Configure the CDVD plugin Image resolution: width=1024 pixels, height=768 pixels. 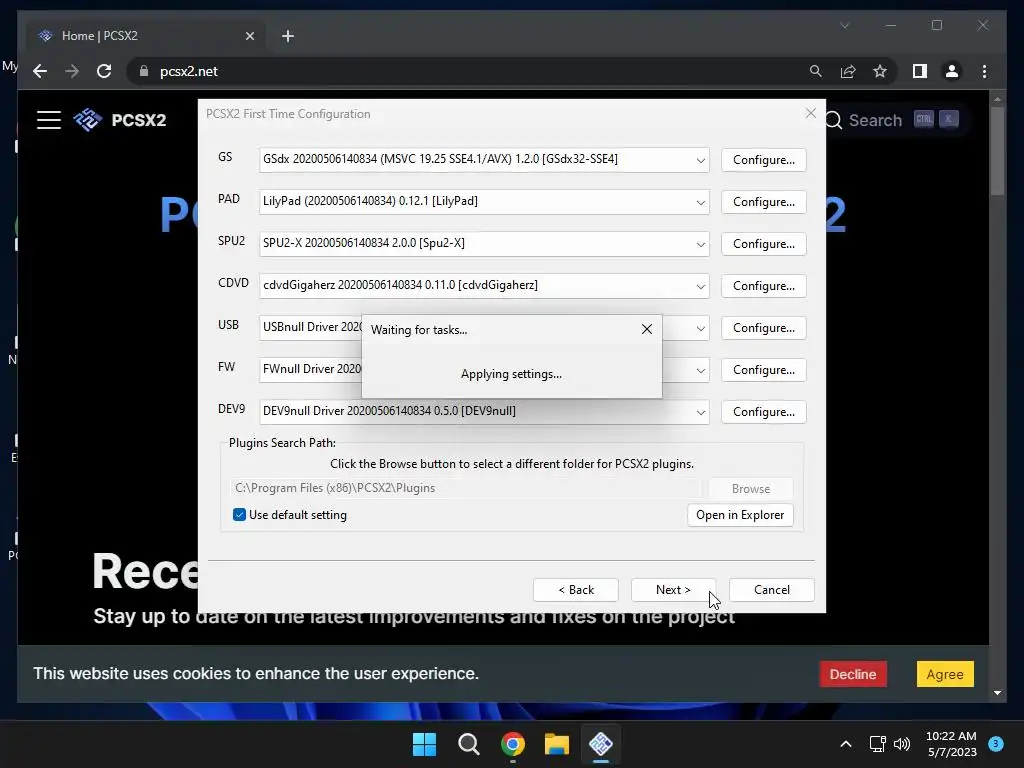763,286
